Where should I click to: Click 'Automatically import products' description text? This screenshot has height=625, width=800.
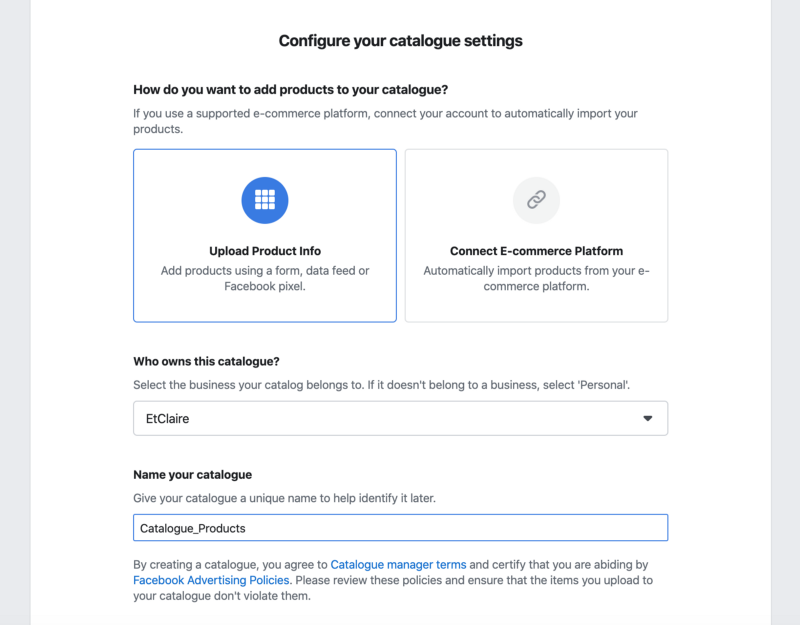coord(536,278)
